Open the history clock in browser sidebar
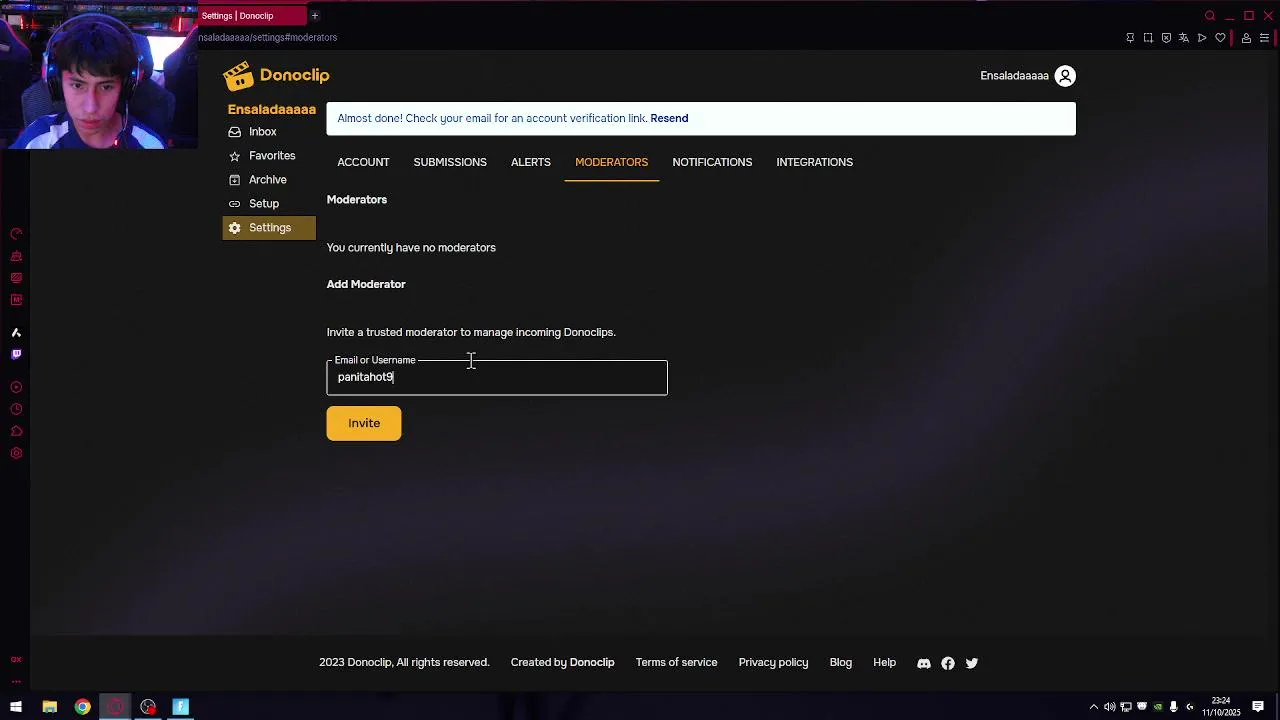Viewport: 1280px width, 720px height. [x=16, y=409]
